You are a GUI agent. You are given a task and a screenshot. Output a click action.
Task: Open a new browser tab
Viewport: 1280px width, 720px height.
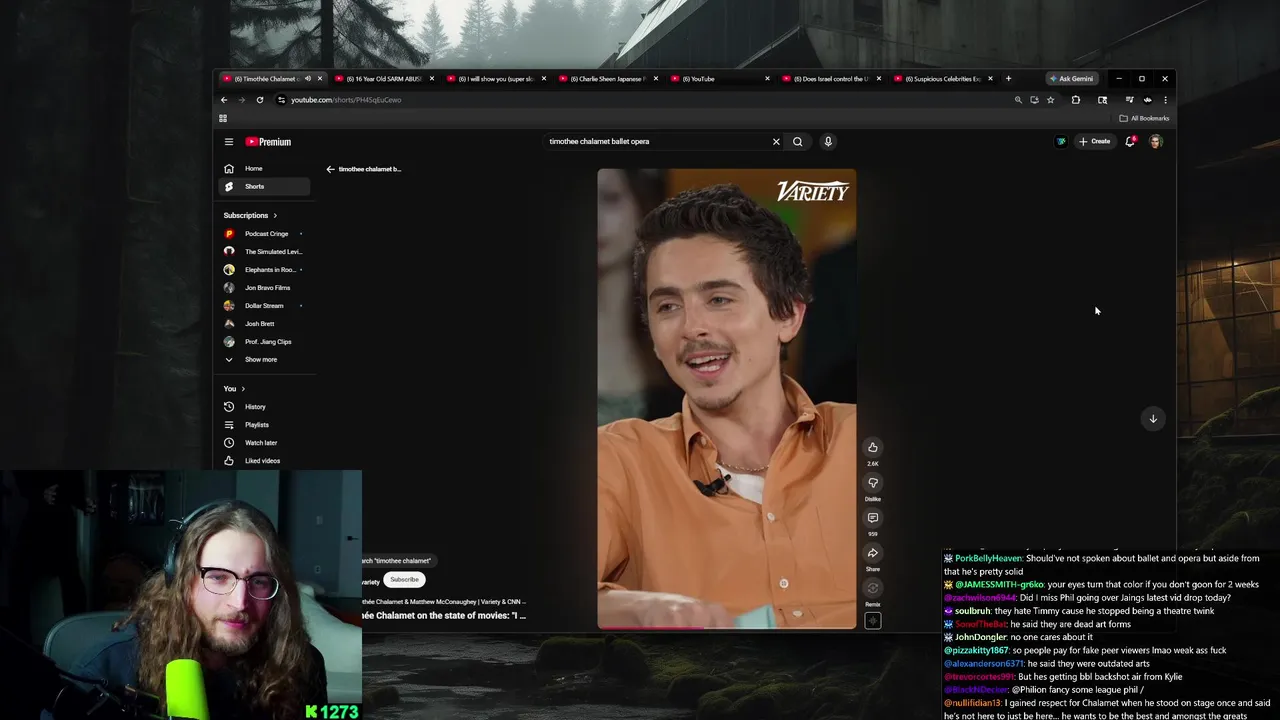1008,78
